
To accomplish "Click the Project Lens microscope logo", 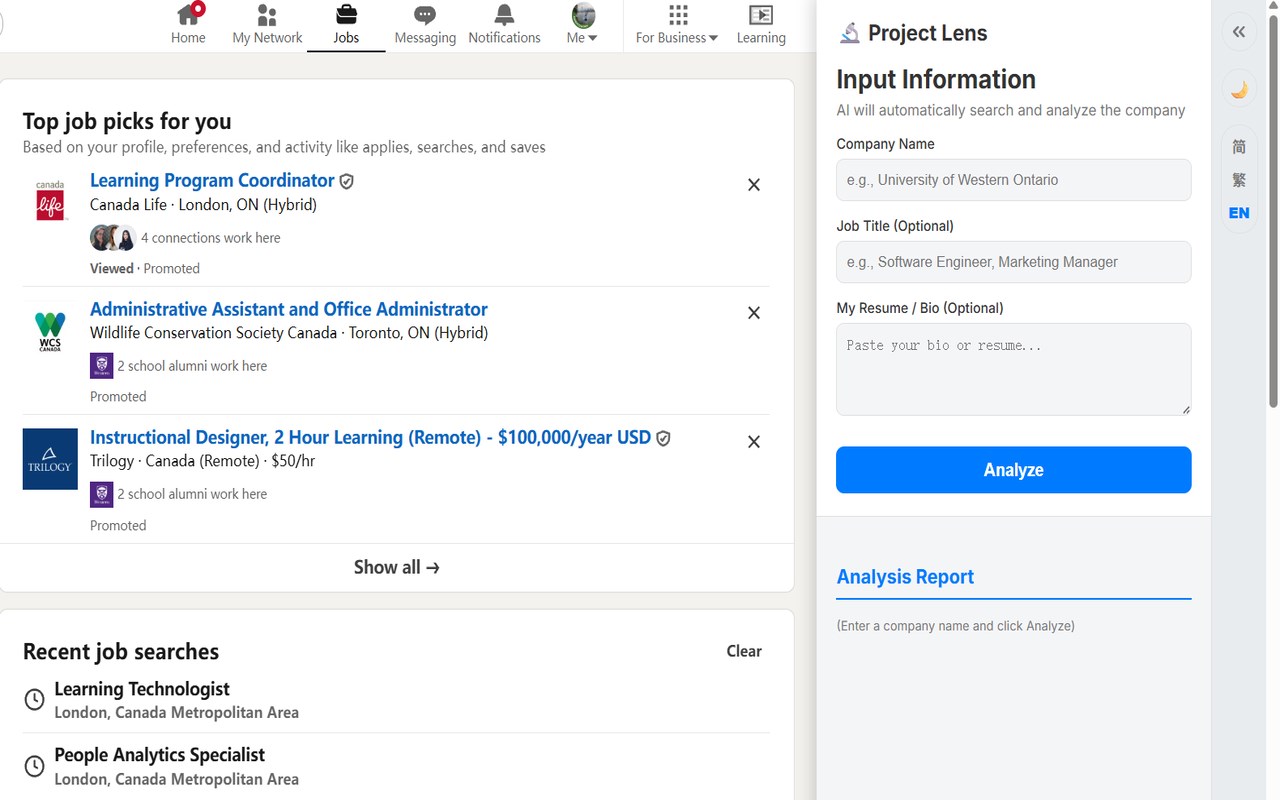I will pos(850,33).
